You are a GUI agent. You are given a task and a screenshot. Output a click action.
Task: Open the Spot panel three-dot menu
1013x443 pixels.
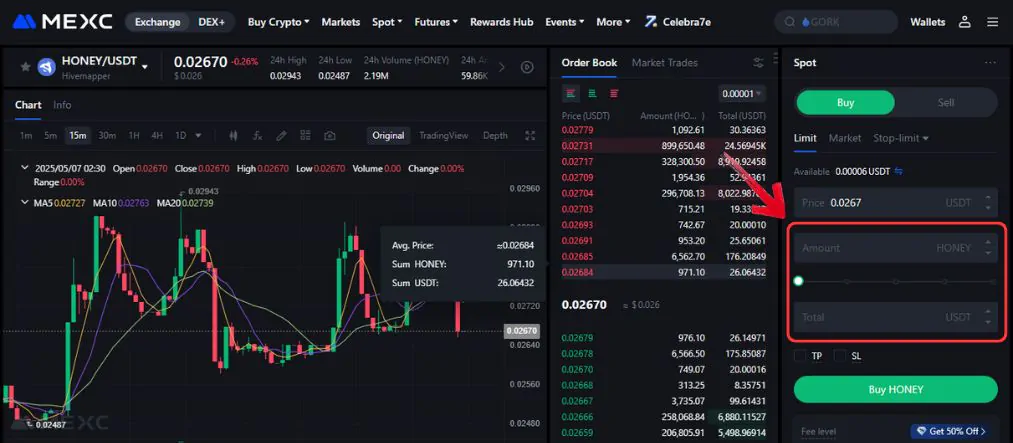(990, 63)
